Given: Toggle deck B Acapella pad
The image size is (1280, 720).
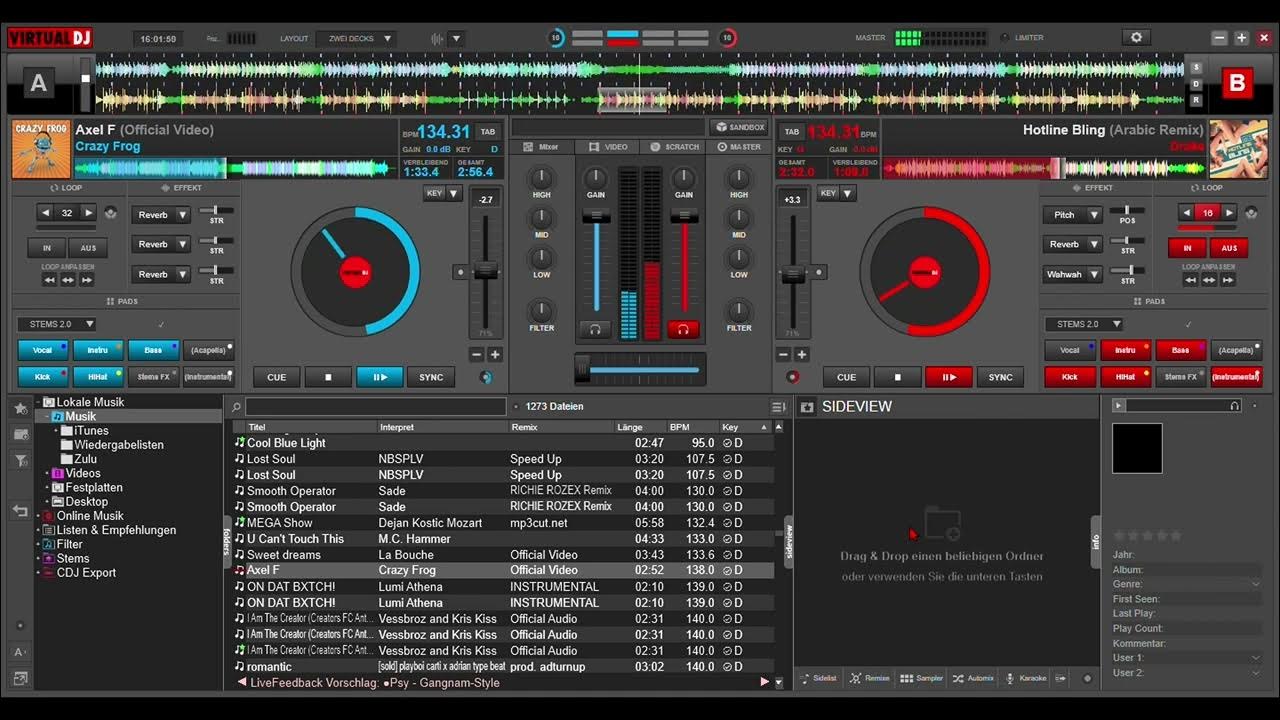Looking at the screenshot, I should pos(1236,350).
